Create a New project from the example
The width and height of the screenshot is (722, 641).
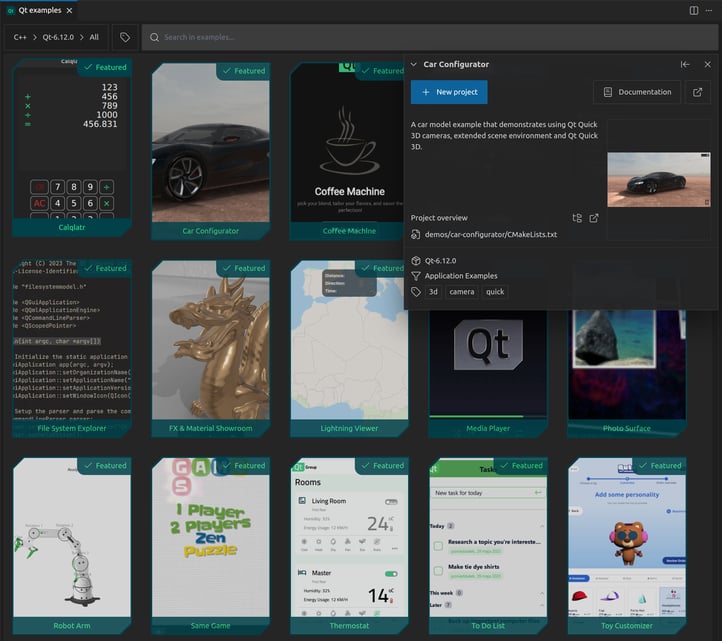click(x=449, y=92)
